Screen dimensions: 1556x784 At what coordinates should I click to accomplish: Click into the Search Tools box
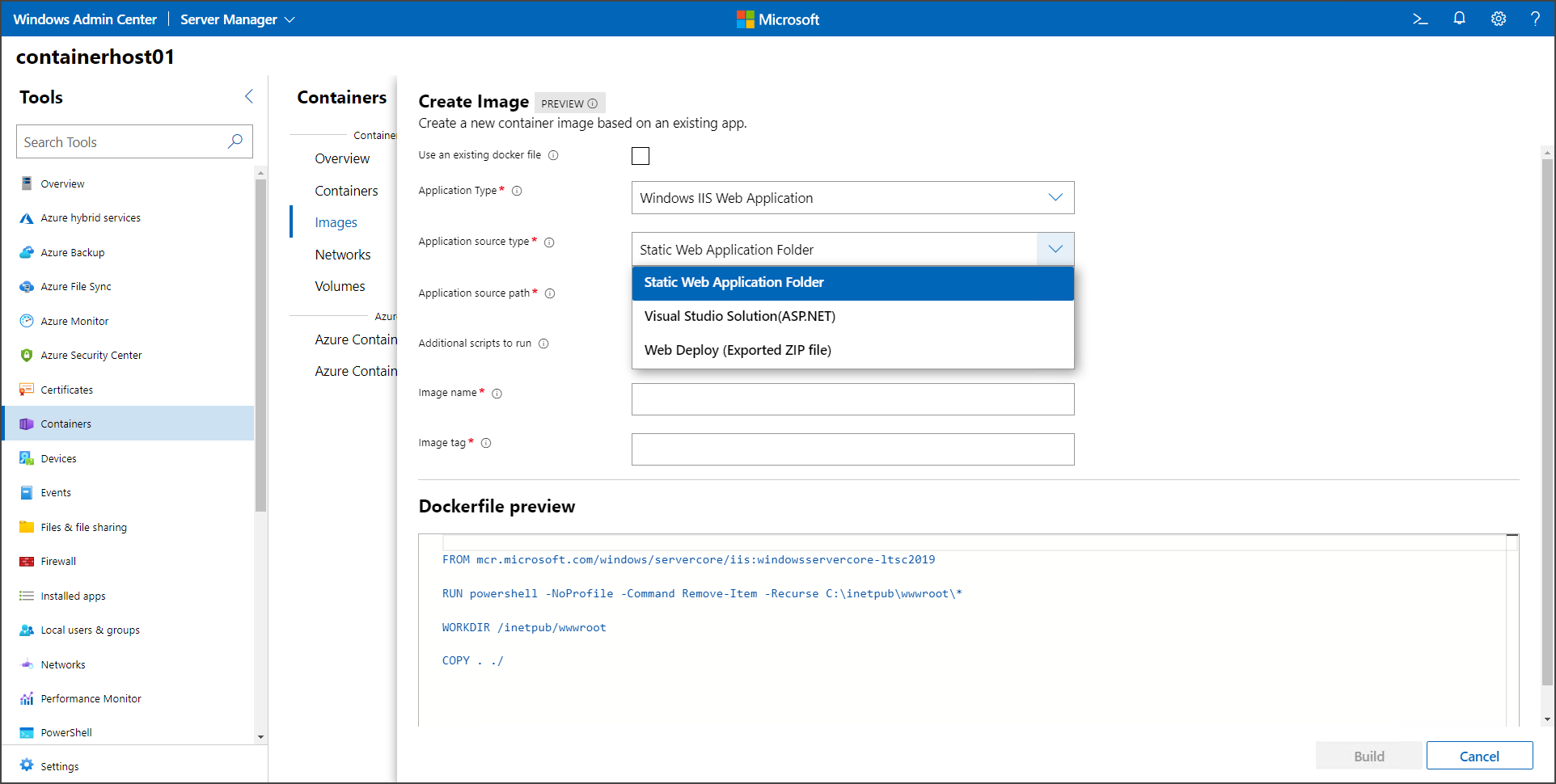click(134, 141)
